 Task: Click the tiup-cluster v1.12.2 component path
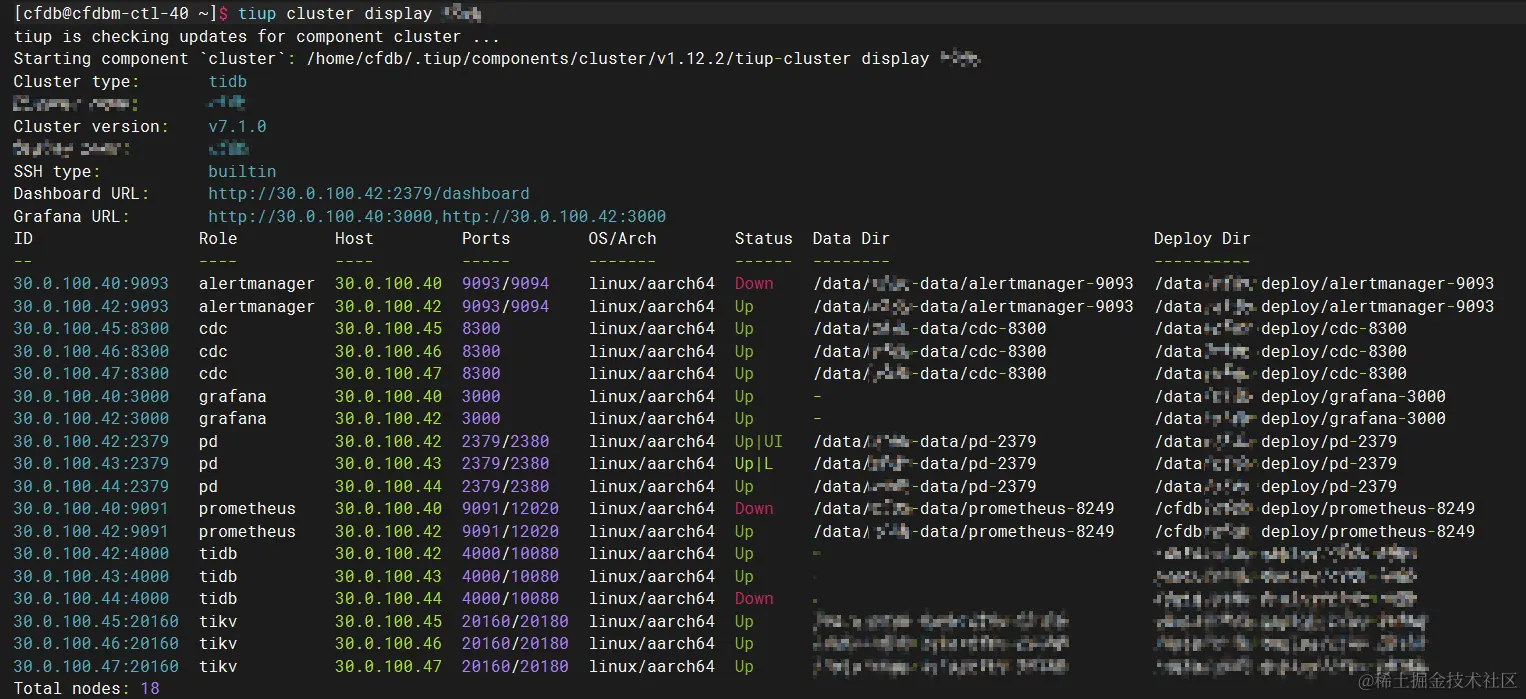click(x=617, y=59)
